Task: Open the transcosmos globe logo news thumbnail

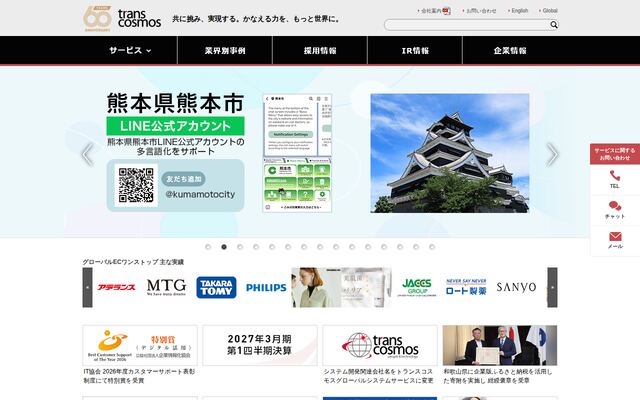Action: 380,345
